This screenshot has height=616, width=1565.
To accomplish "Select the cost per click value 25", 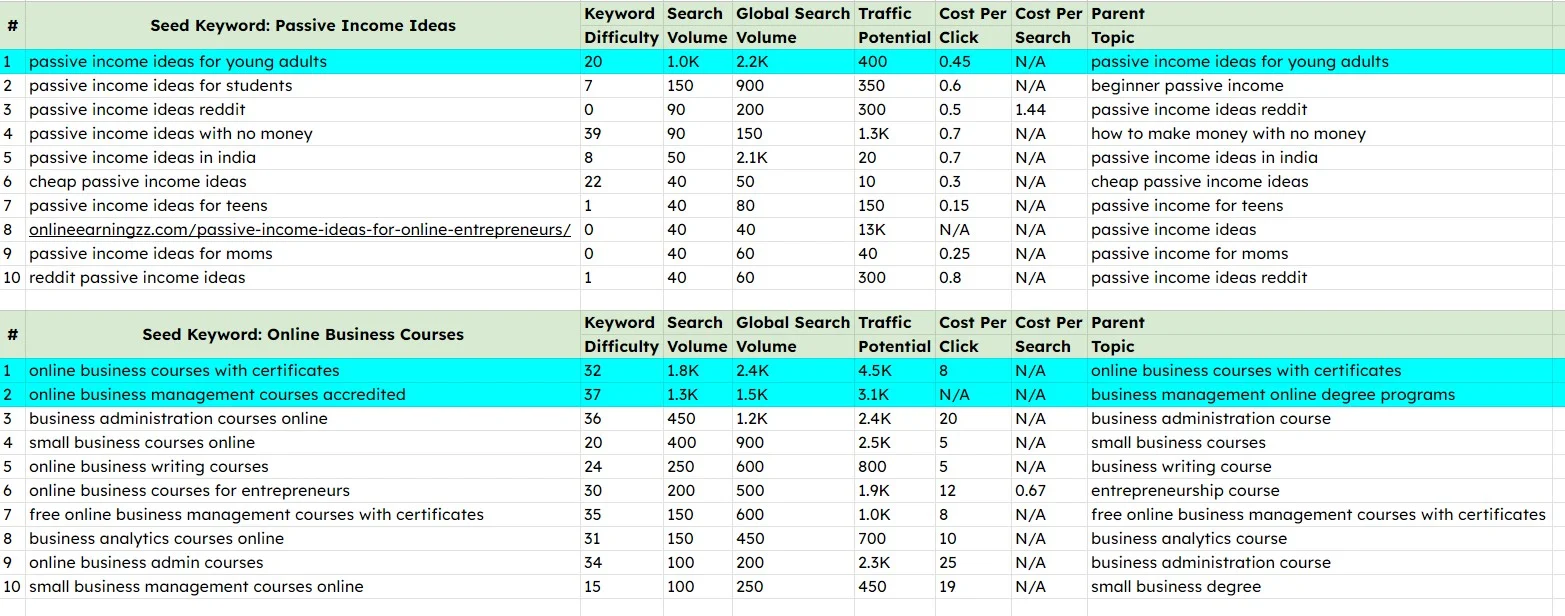I will pos(948,563).
